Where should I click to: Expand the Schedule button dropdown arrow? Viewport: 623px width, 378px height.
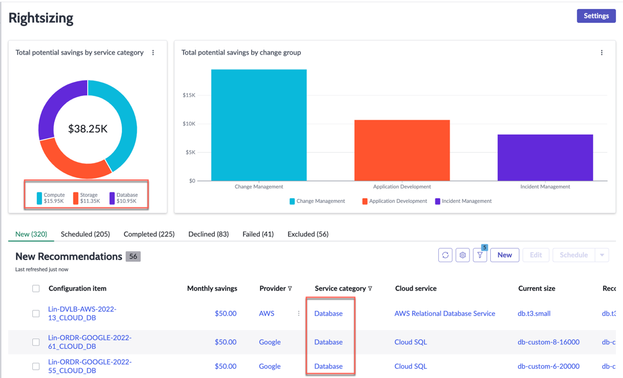(x=602, y=255)
